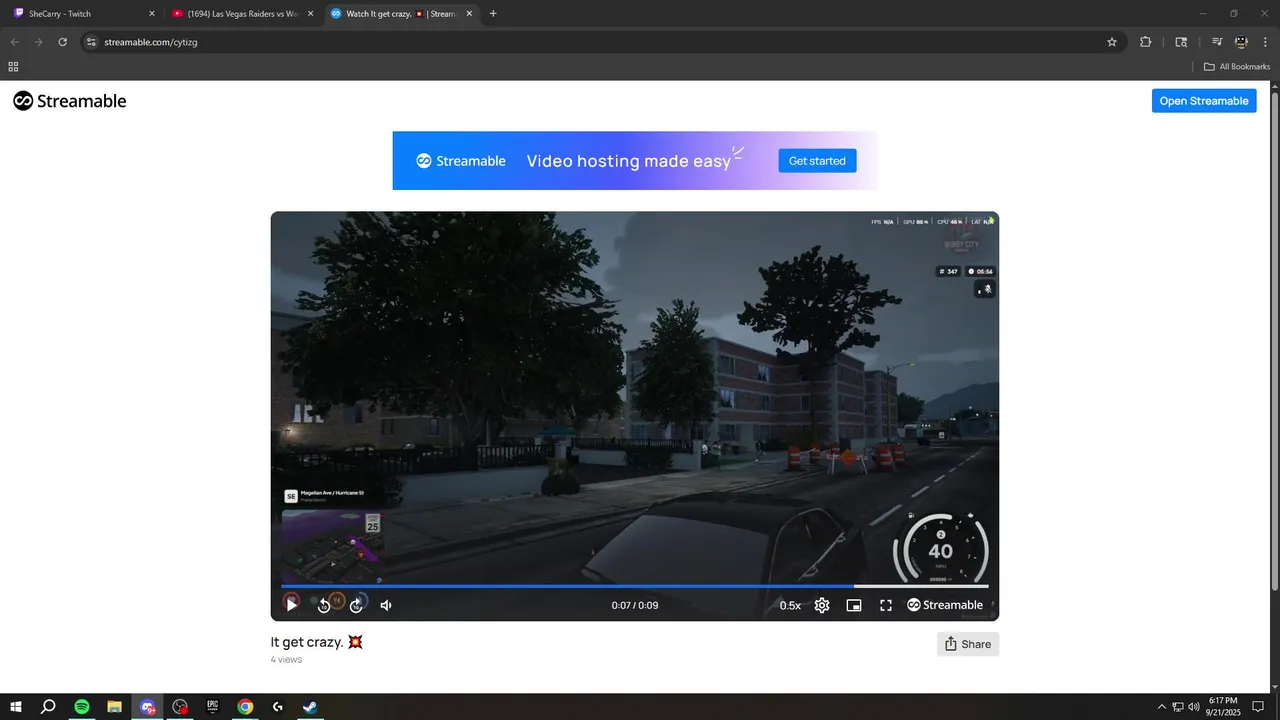Play the Streamable video
The width and height of the screenshot is (1280, 720).
(x=292, y=605)
